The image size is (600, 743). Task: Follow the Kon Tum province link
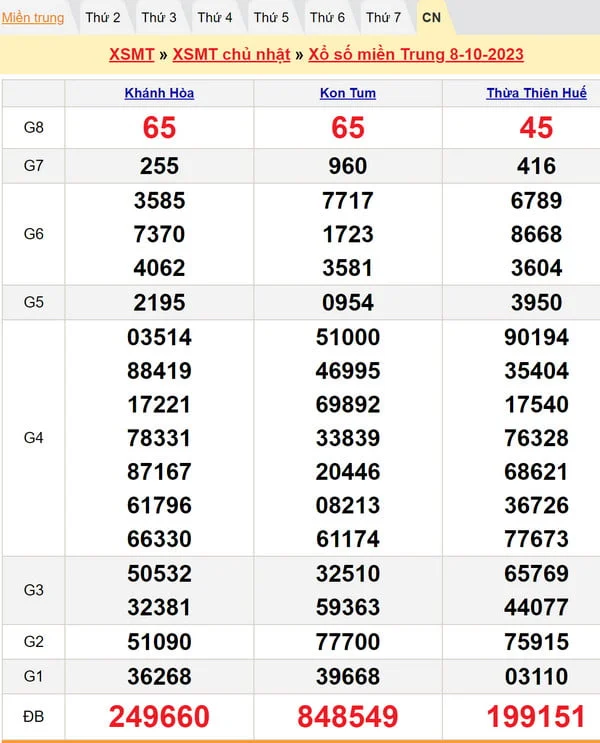(348, 93)
